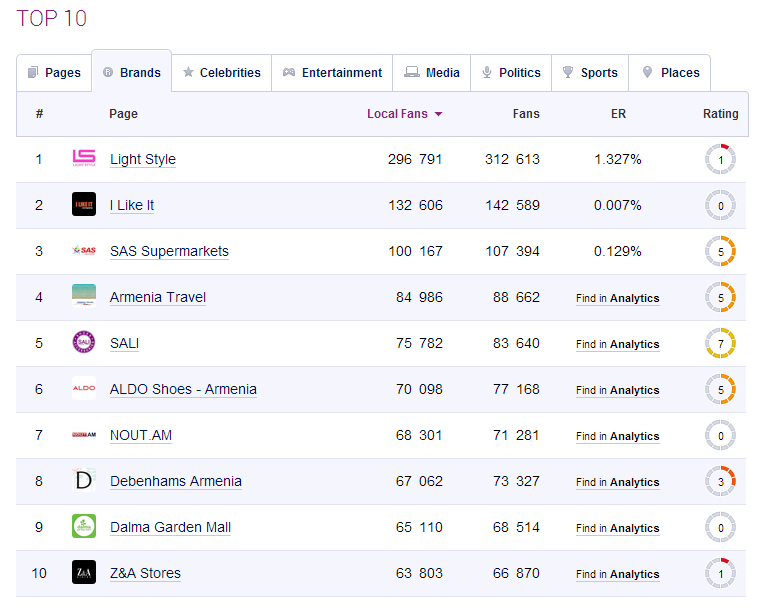
Task: Switch to the Celebrities tab
Action: coord(221,73)
